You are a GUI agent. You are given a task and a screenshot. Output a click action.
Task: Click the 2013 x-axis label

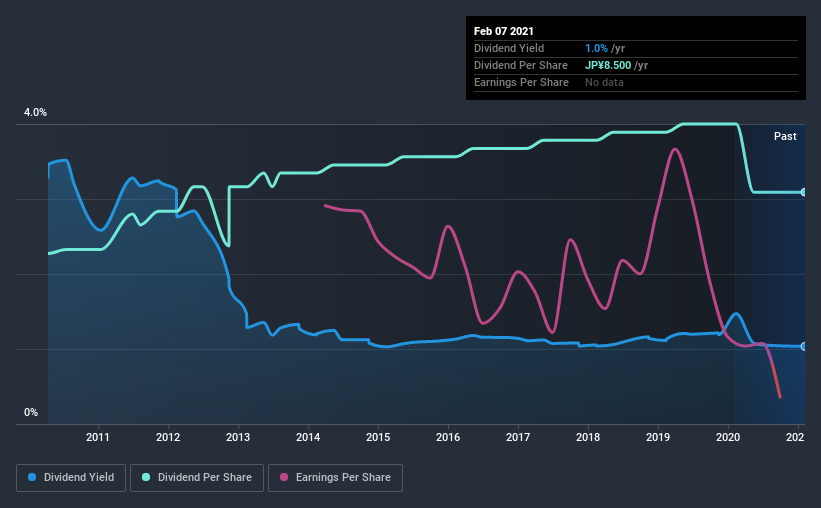[x=238, y=437]
